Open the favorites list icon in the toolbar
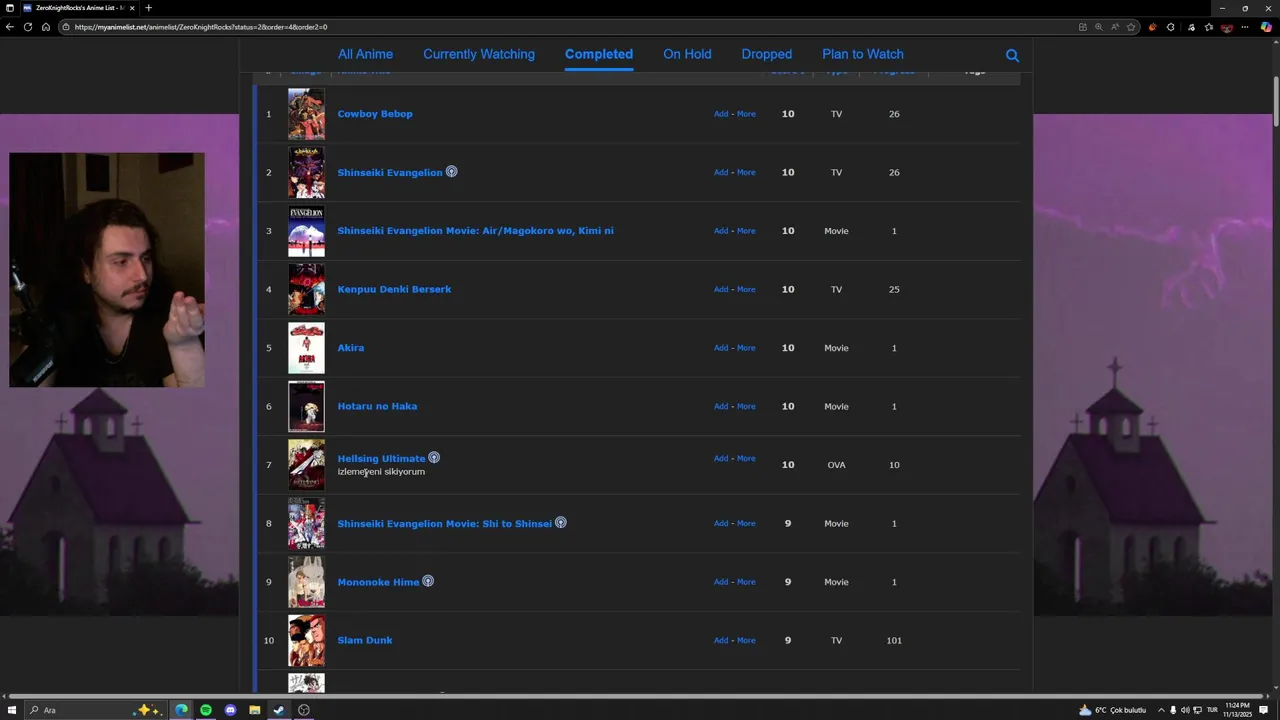The width and height of the screenshot is (1280, 720). tap(1209, 27)
